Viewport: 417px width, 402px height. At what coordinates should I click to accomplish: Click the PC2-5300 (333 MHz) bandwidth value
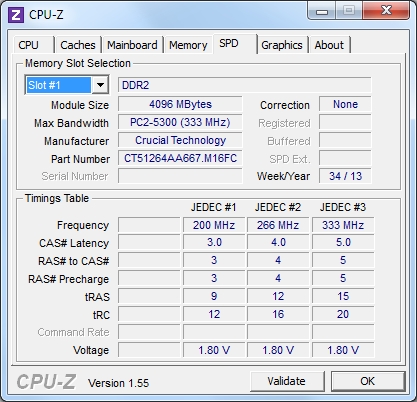point(180,122)
